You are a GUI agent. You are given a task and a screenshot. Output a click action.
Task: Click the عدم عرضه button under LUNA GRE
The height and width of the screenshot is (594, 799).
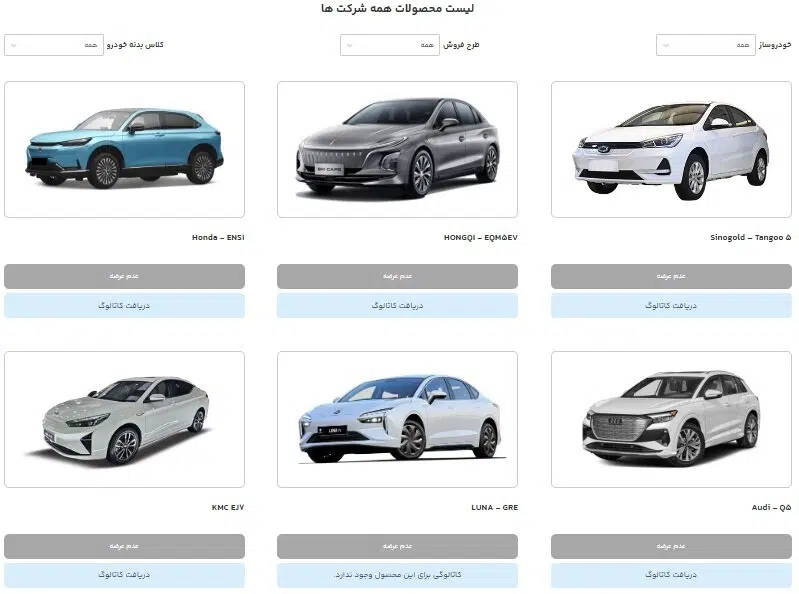(x=397, y=546)
